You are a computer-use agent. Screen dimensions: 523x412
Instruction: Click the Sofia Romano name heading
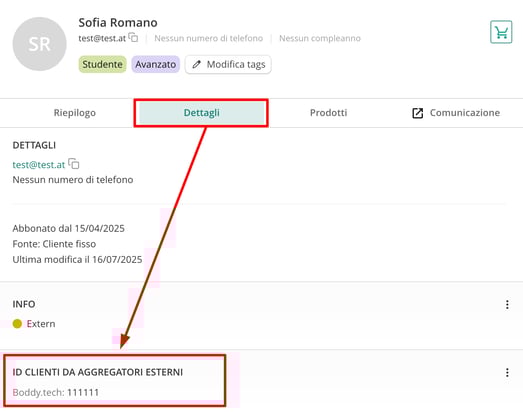point(118,23)
